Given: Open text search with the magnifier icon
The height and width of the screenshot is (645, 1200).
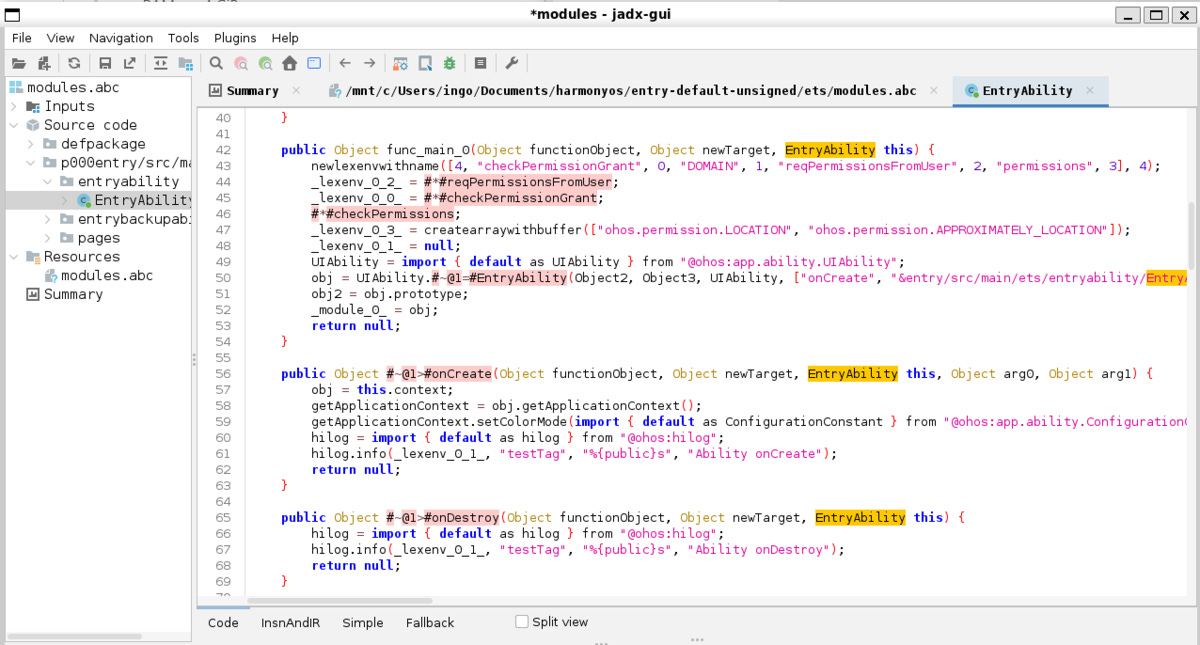Looking at the screenshot, I should [215, 63].
